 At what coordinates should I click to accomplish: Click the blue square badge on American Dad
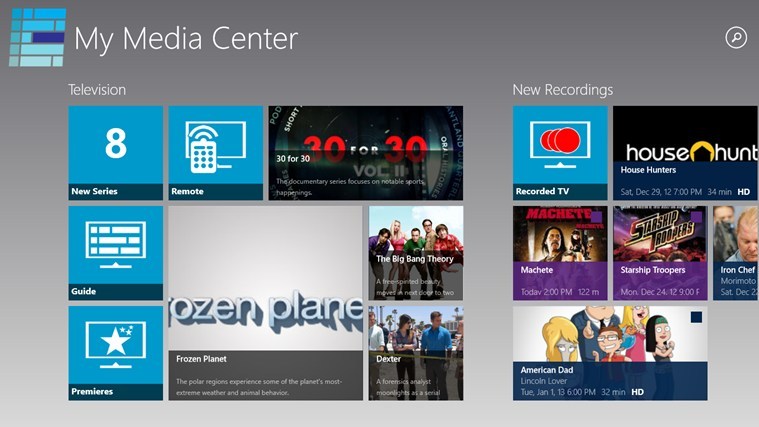coord(696,317)
